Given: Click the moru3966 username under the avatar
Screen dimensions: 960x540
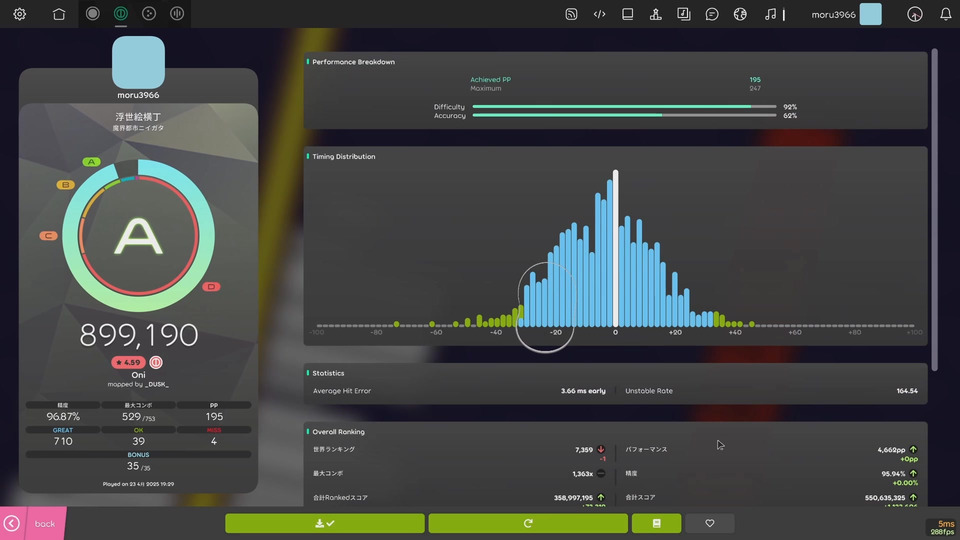Looking at the screenshot, I should [138, 95].
